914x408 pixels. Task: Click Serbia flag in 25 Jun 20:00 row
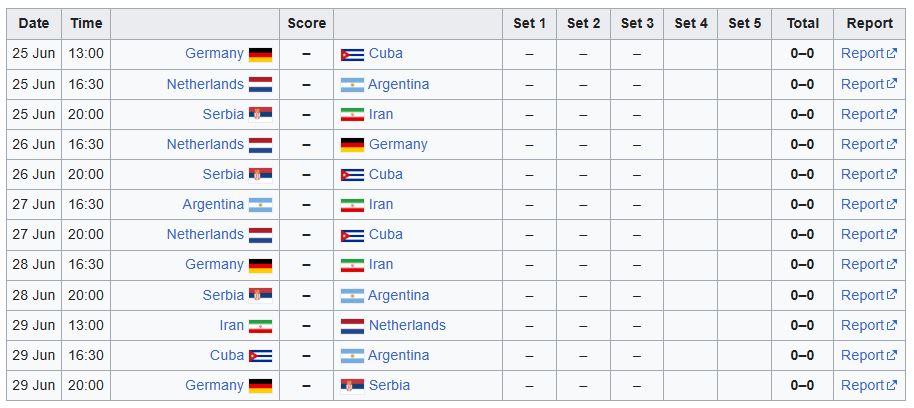[260, 115]
